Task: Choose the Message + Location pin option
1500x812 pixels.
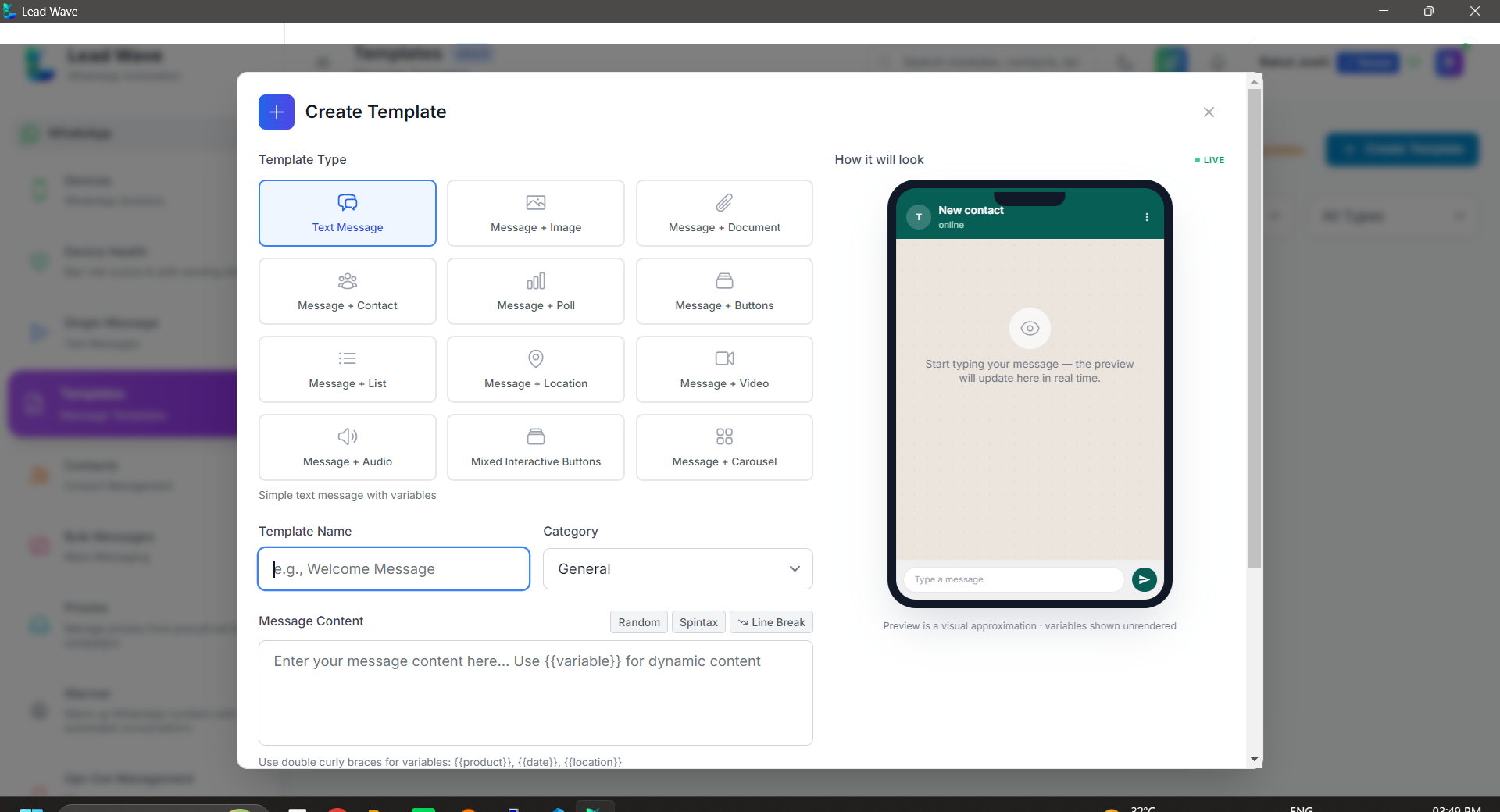Action: (x=536, y=369)
